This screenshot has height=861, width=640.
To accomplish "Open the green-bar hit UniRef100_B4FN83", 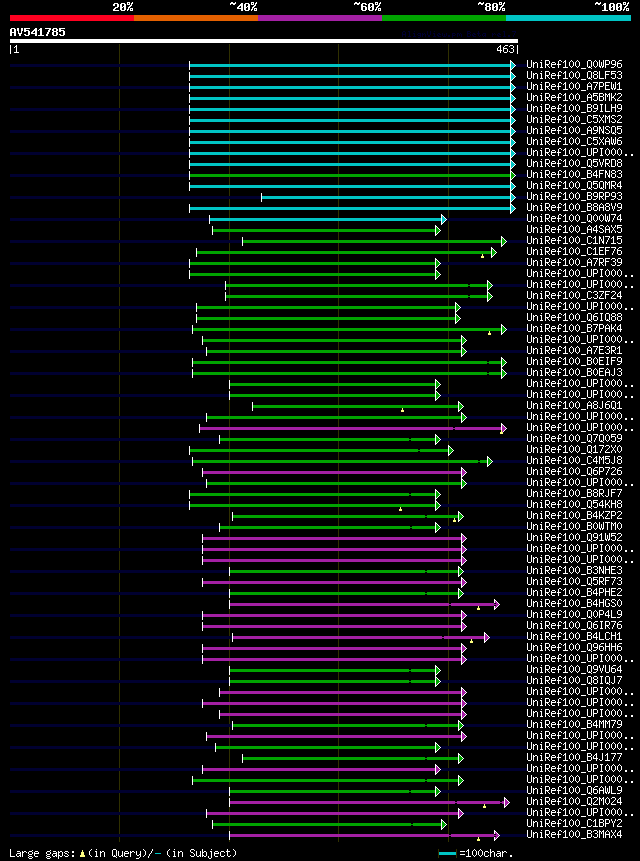I will (x=574, y=175).
